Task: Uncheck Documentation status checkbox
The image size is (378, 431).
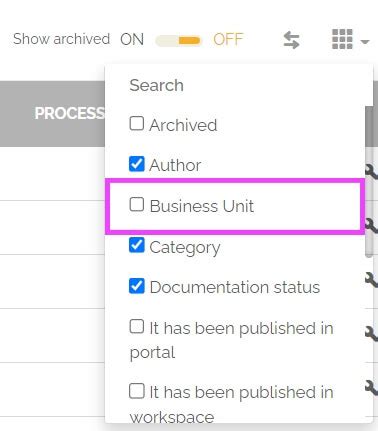Action: (x=137, y=286)
